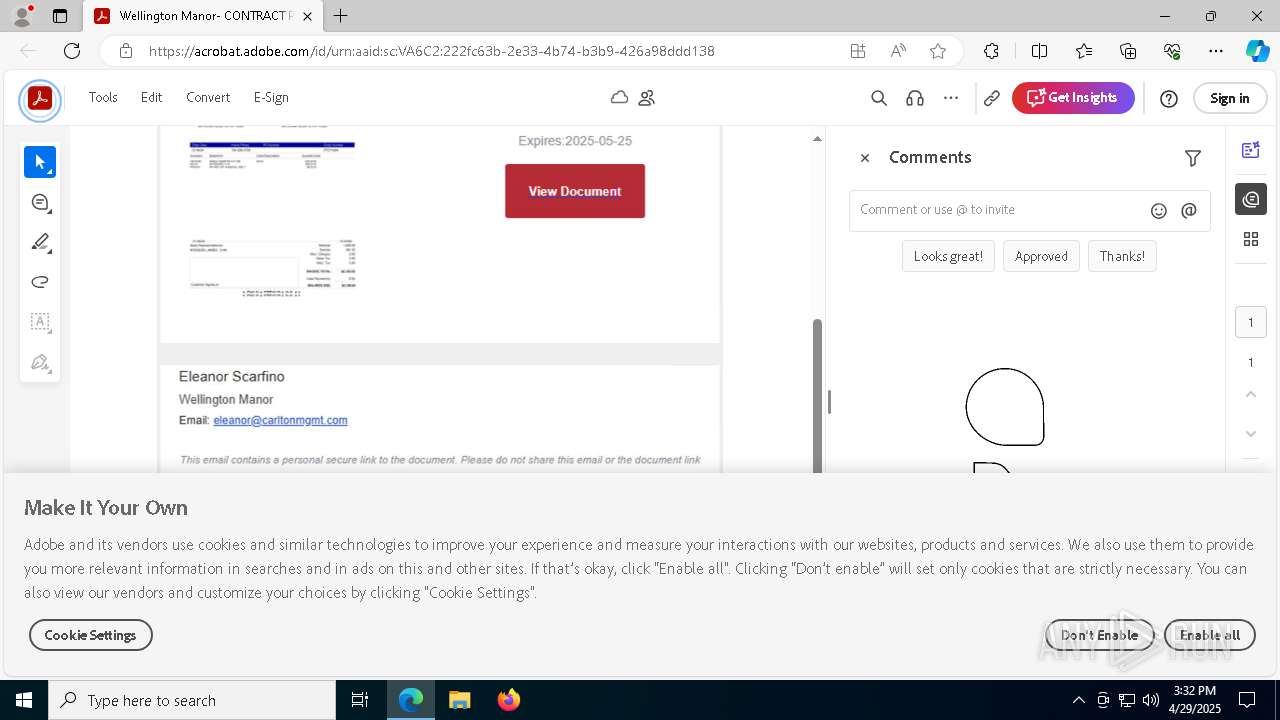Click the Get Insights button
The image size is (1280, 720).
coord(1073,98)
